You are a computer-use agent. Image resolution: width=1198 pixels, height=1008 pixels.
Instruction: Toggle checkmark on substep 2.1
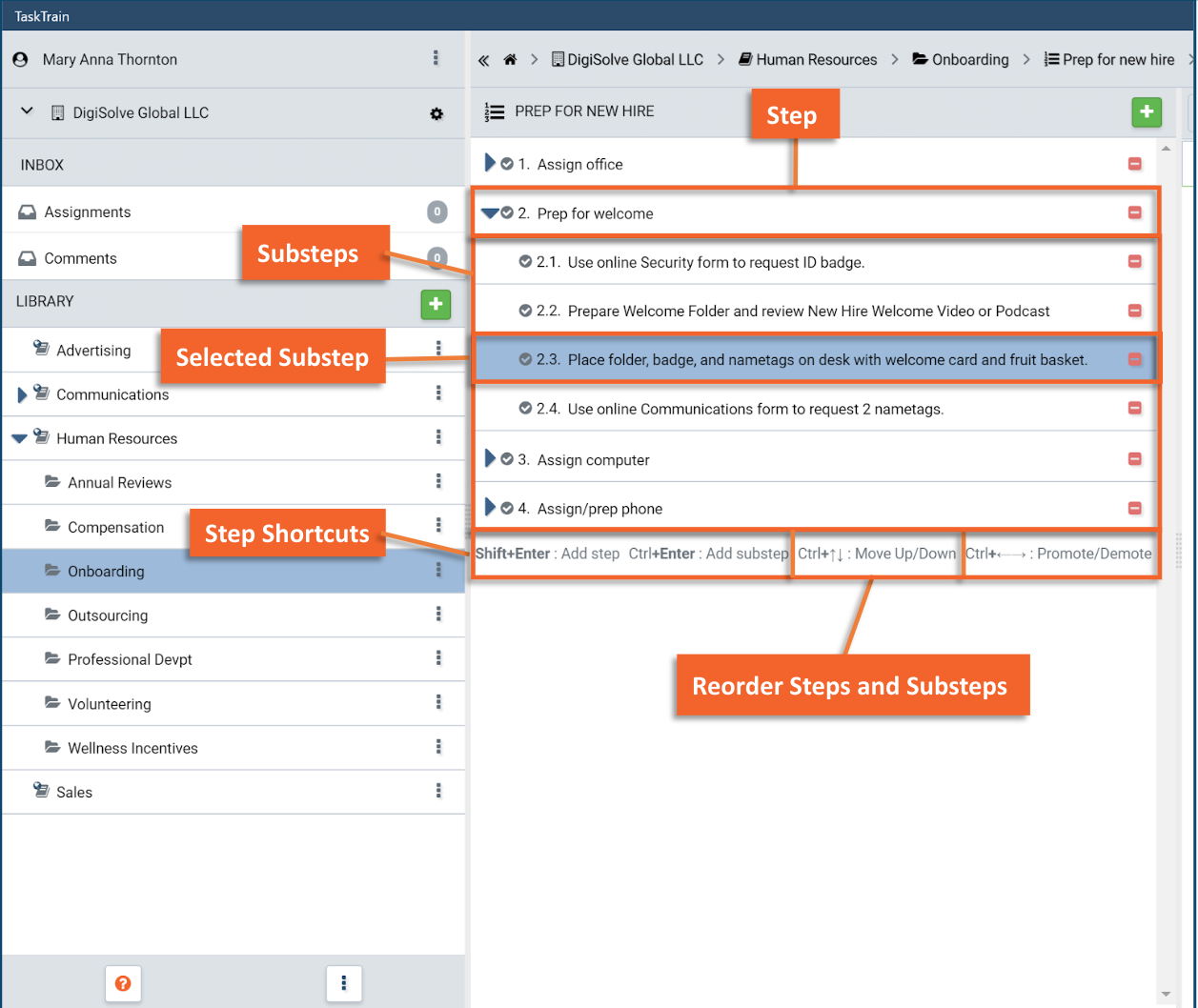coord(525,262)
